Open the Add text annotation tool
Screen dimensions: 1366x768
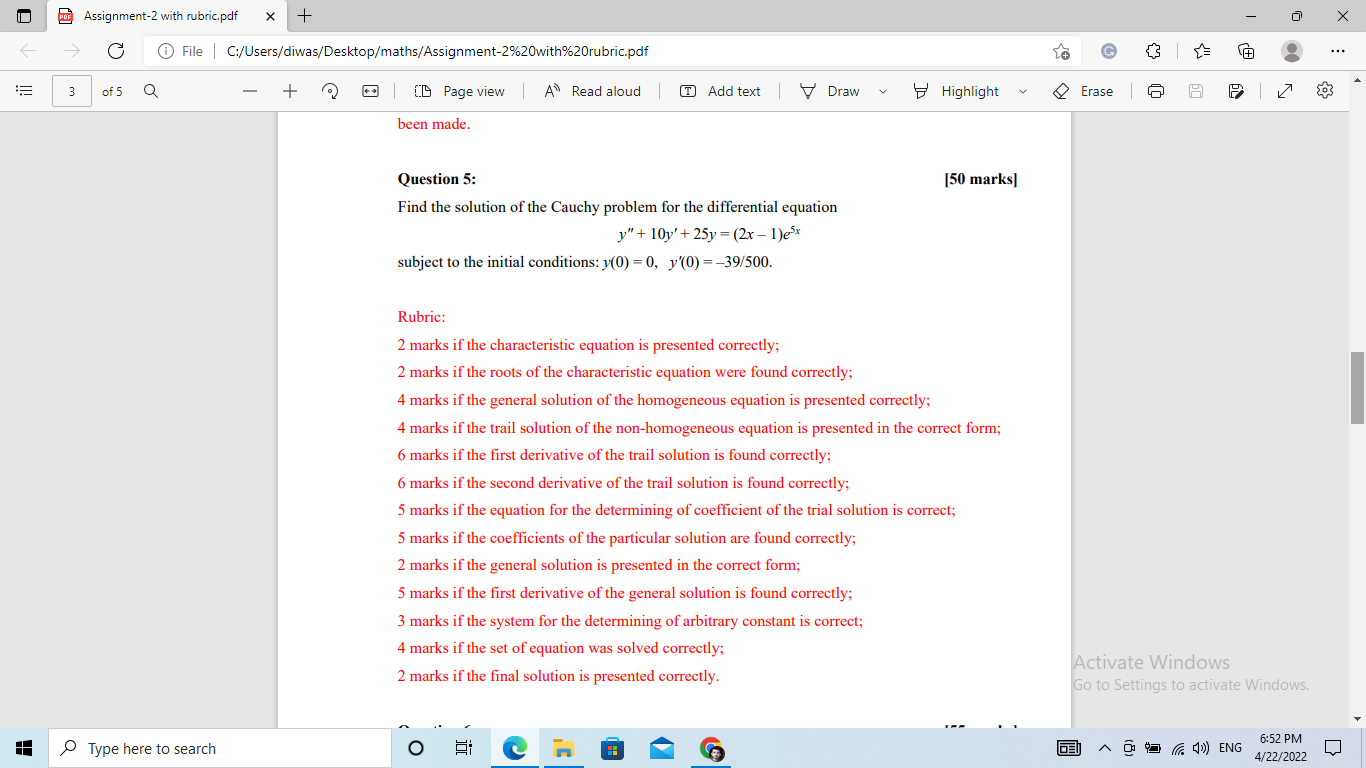pyautogui.click(x=720, y=91)
